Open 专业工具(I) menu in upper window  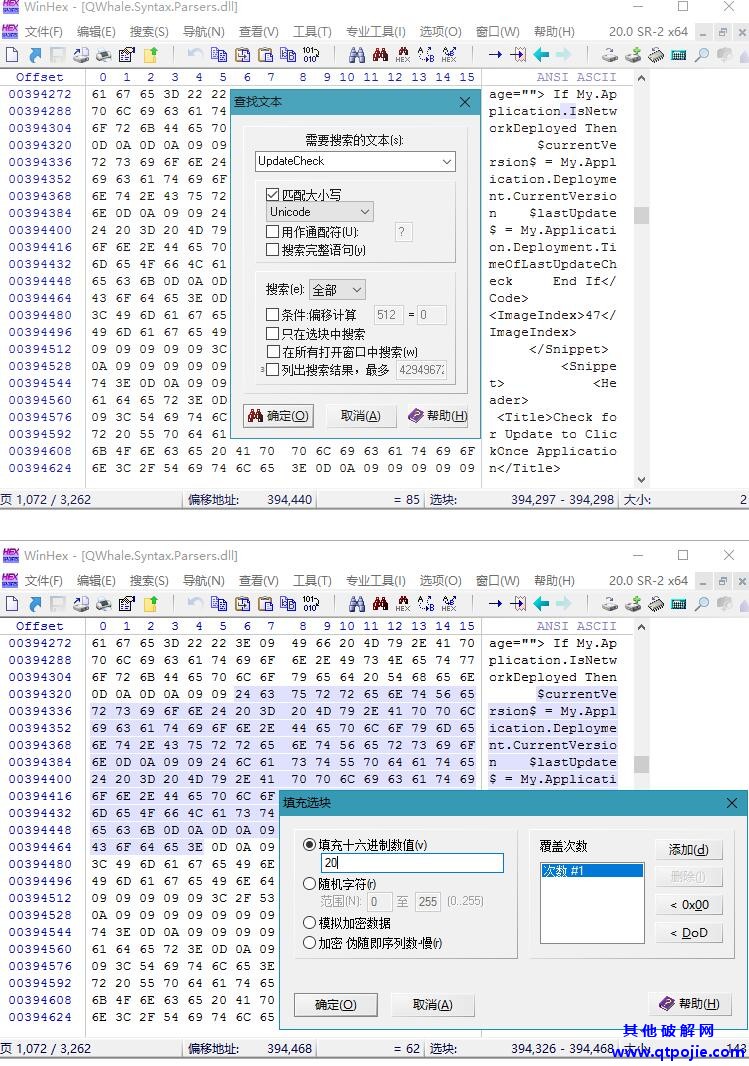click(x=375, y=32)
